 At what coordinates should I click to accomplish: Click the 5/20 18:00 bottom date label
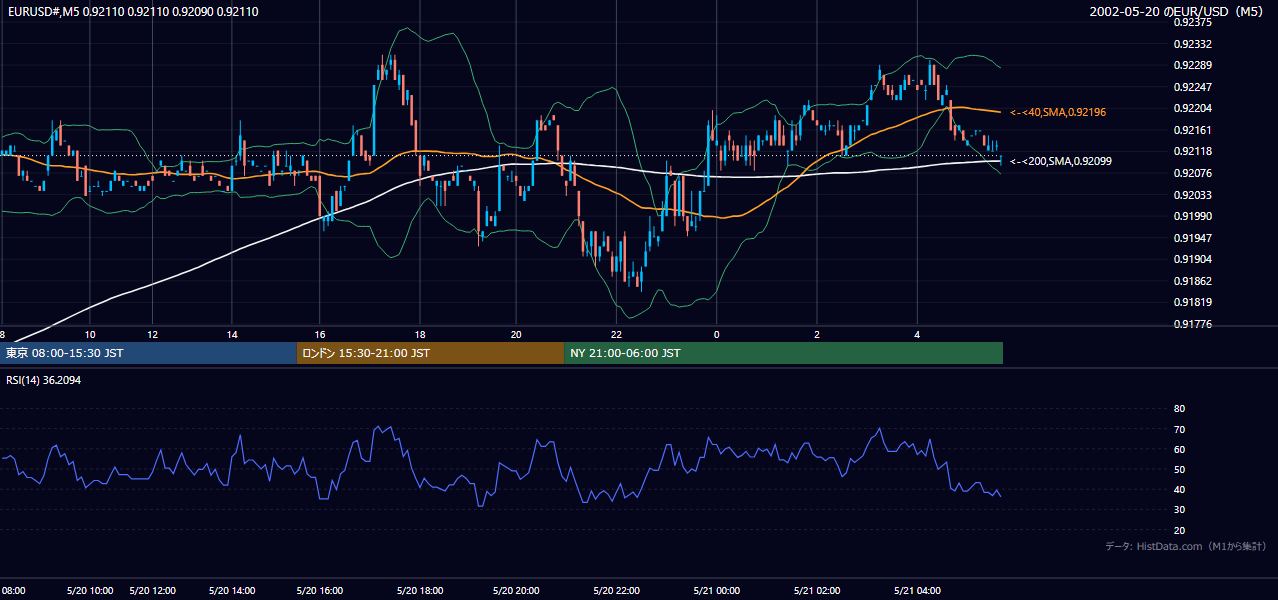[420, 590]
